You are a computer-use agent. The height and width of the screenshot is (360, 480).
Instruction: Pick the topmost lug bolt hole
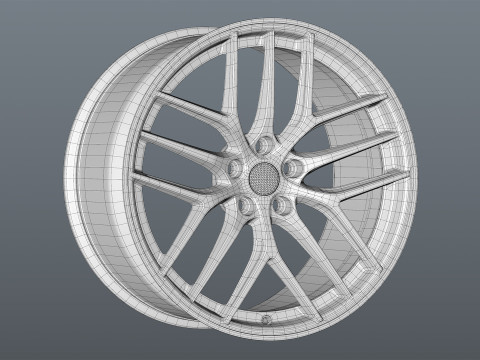(x=264, y=145)
